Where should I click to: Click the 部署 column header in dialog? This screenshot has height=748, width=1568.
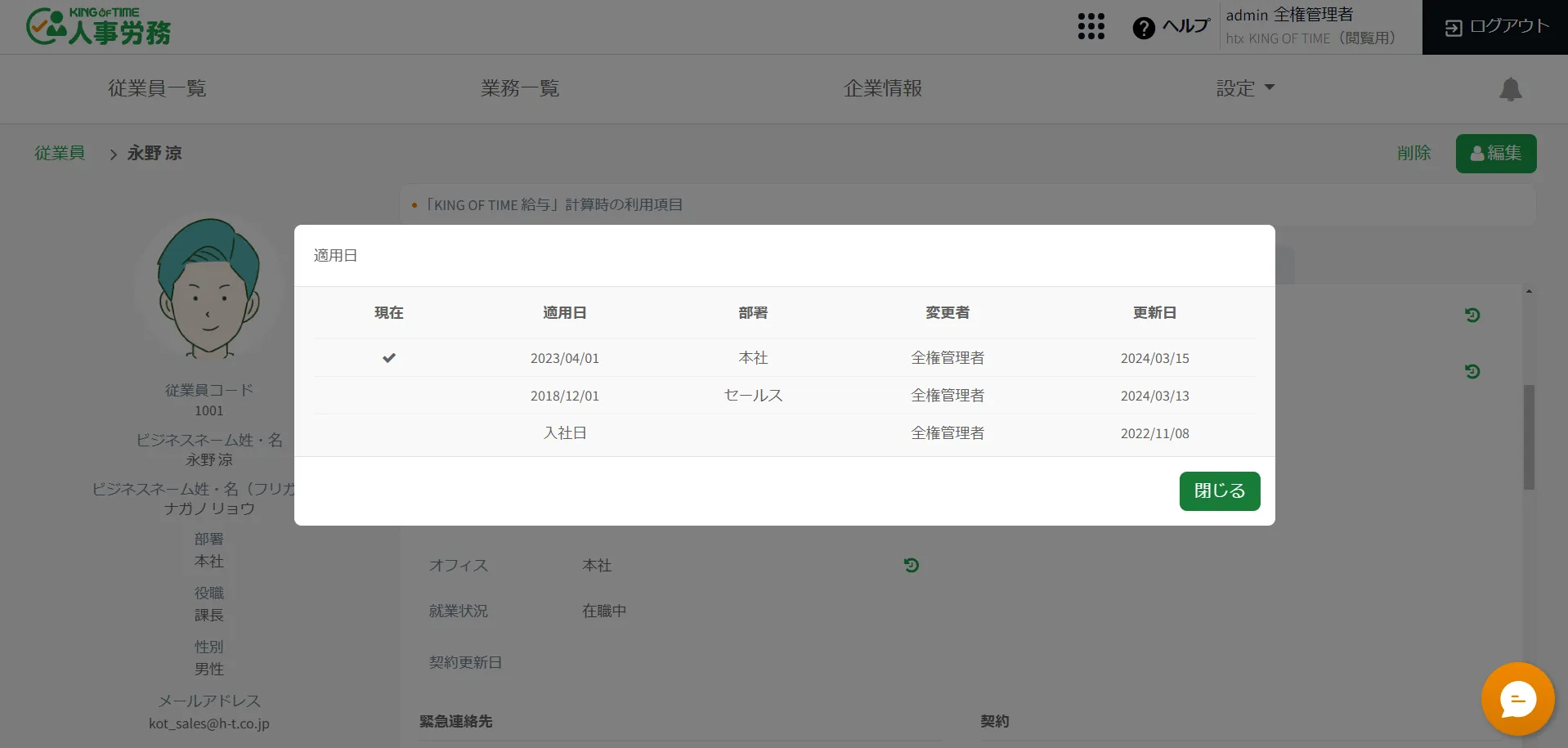(x=753, y=312)
